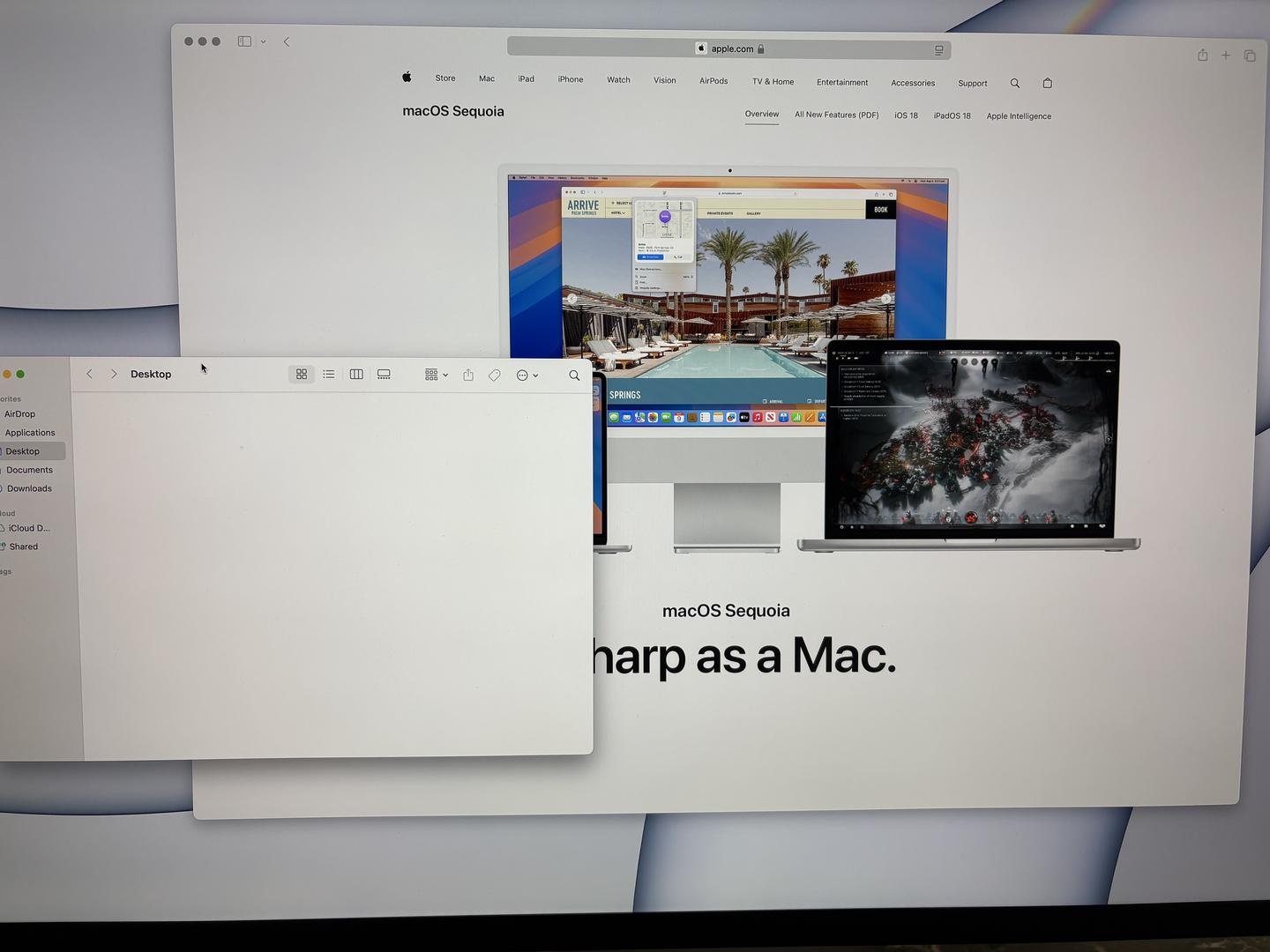Expand the Safari sidebar dropdown chevron
Image resolution: width=1270 pixels, height=952 pixels.
263,41
